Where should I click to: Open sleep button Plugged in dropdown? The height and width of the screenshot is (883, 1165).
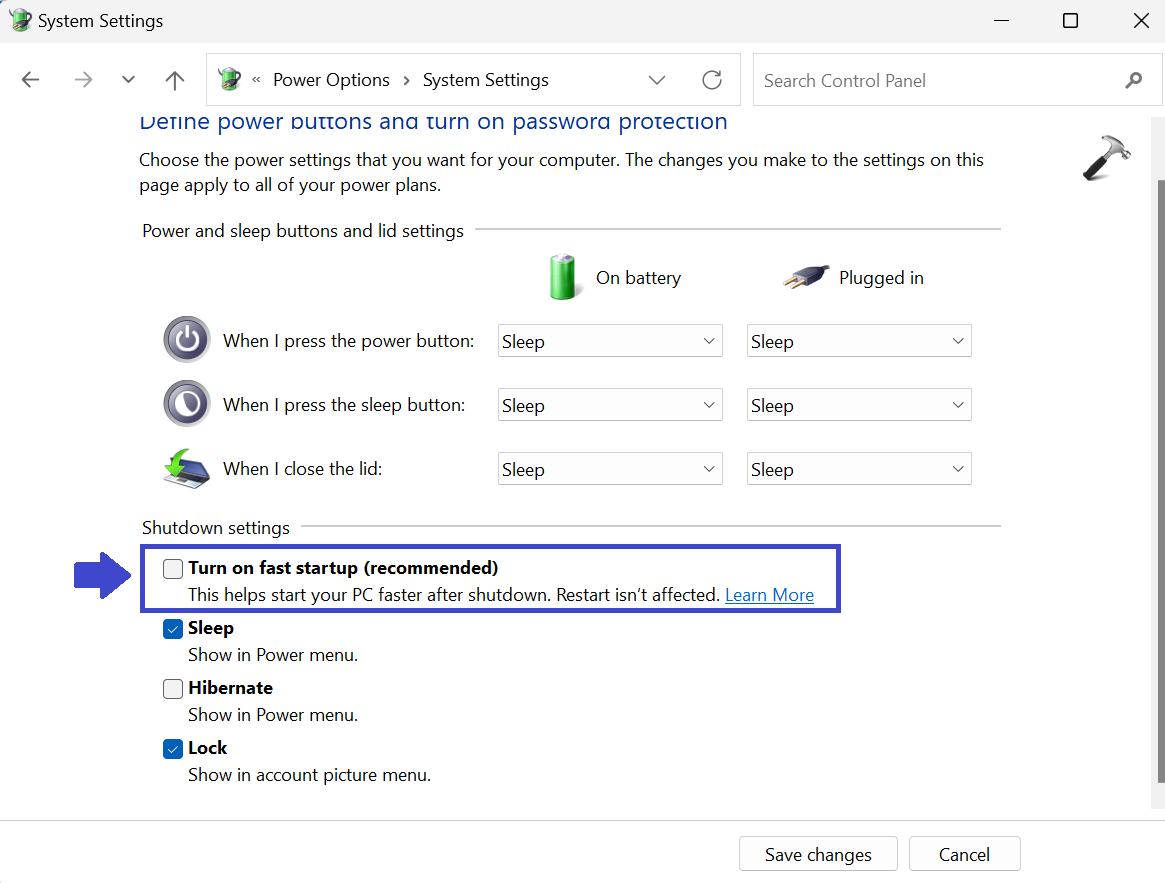859,405
